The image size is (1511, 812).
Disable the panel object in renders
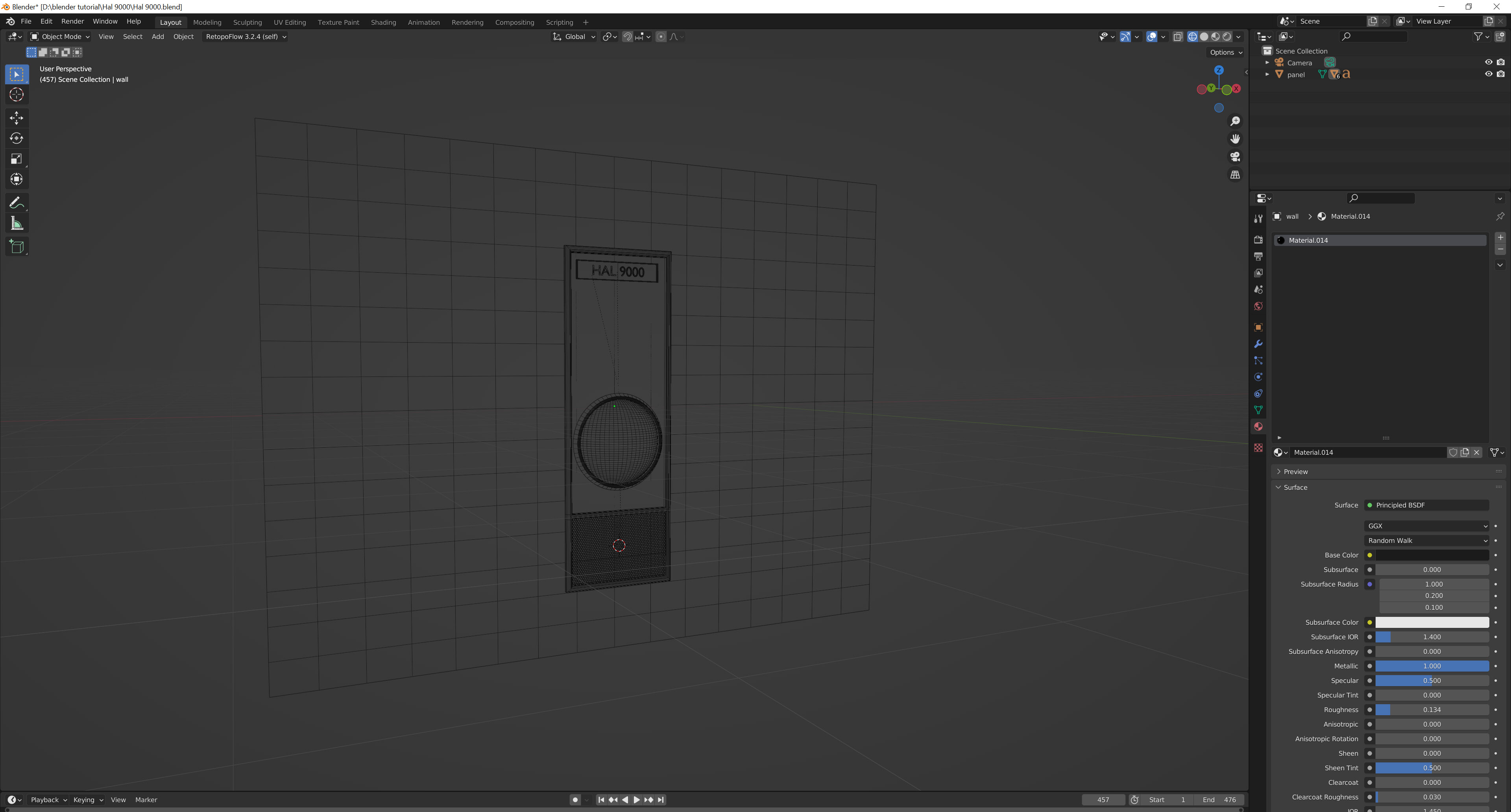click(1501, 74)
